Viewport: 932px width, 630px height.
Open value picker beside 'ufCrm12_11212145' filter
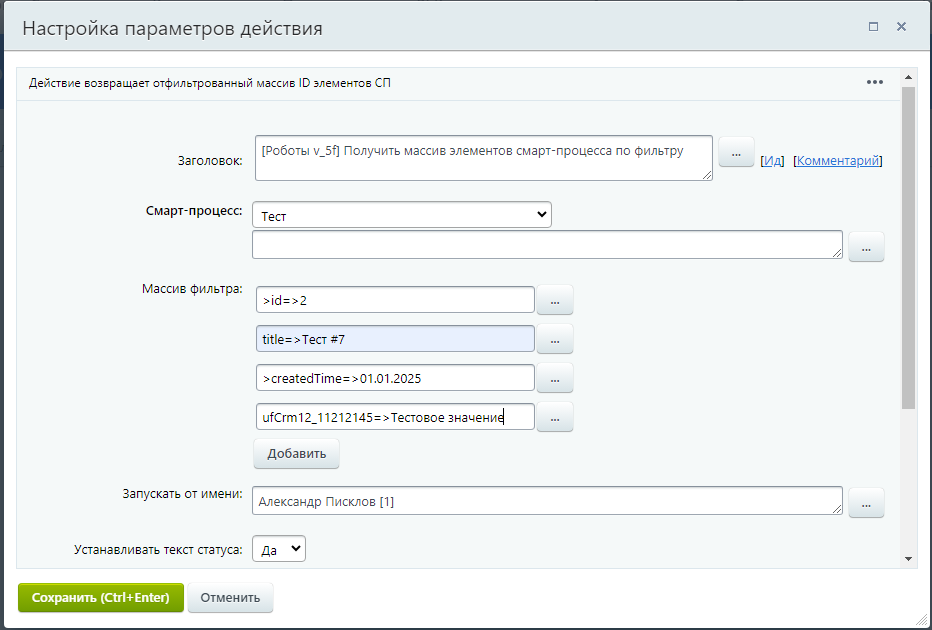click(x=555, y=417)
